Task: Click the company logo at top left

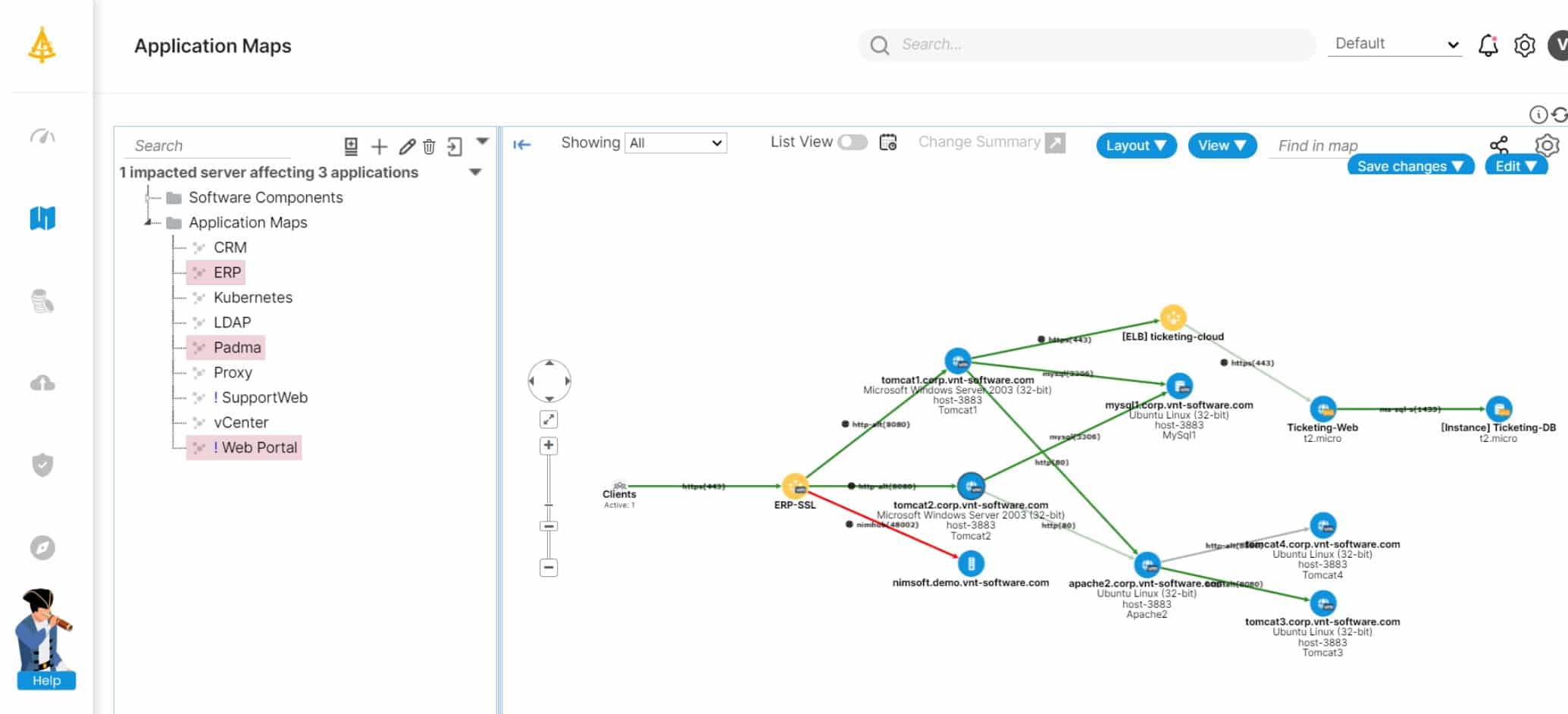Action: 42,45
